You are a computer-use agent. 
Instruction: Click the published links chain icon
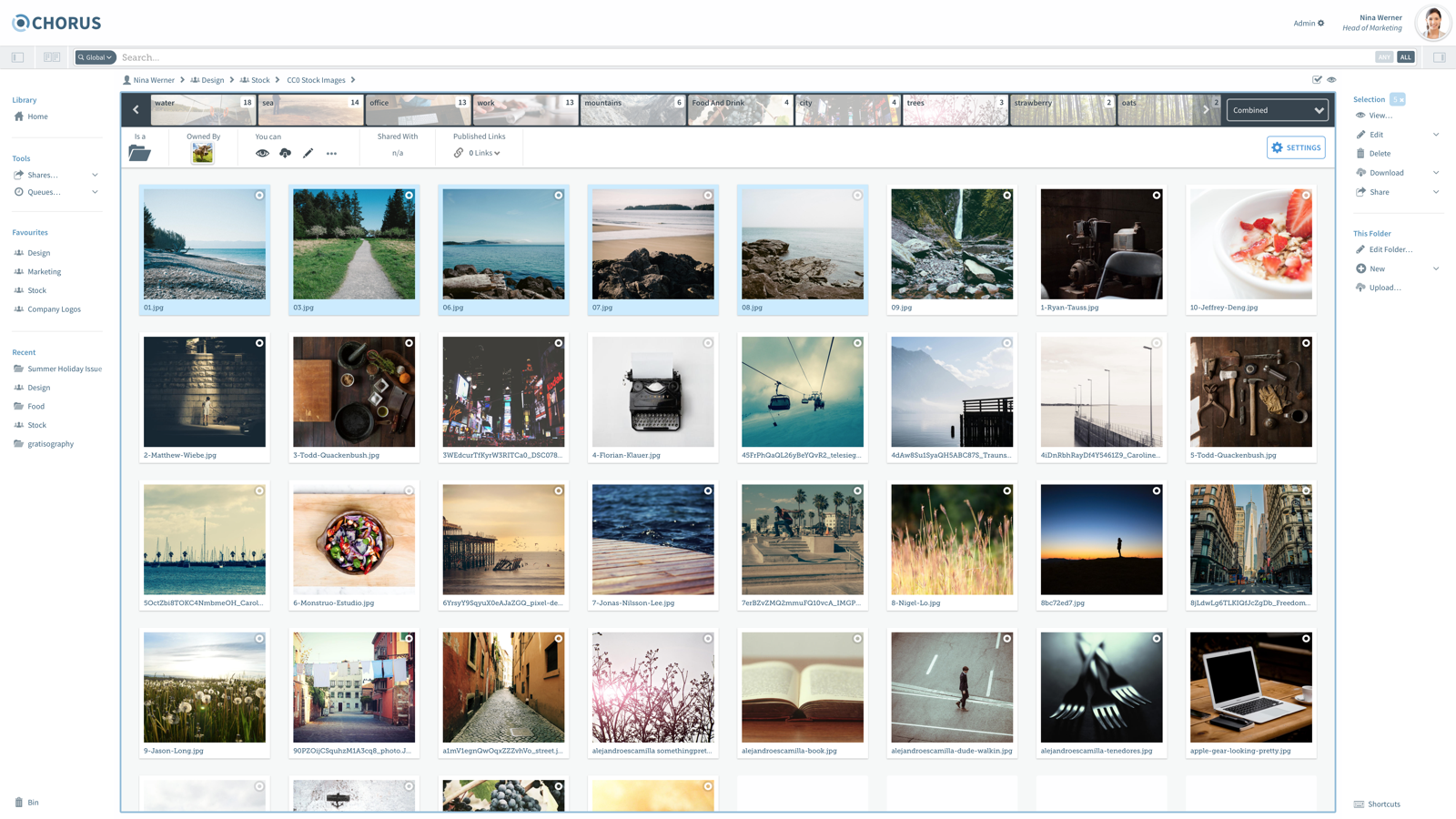[x=459, y=153]
